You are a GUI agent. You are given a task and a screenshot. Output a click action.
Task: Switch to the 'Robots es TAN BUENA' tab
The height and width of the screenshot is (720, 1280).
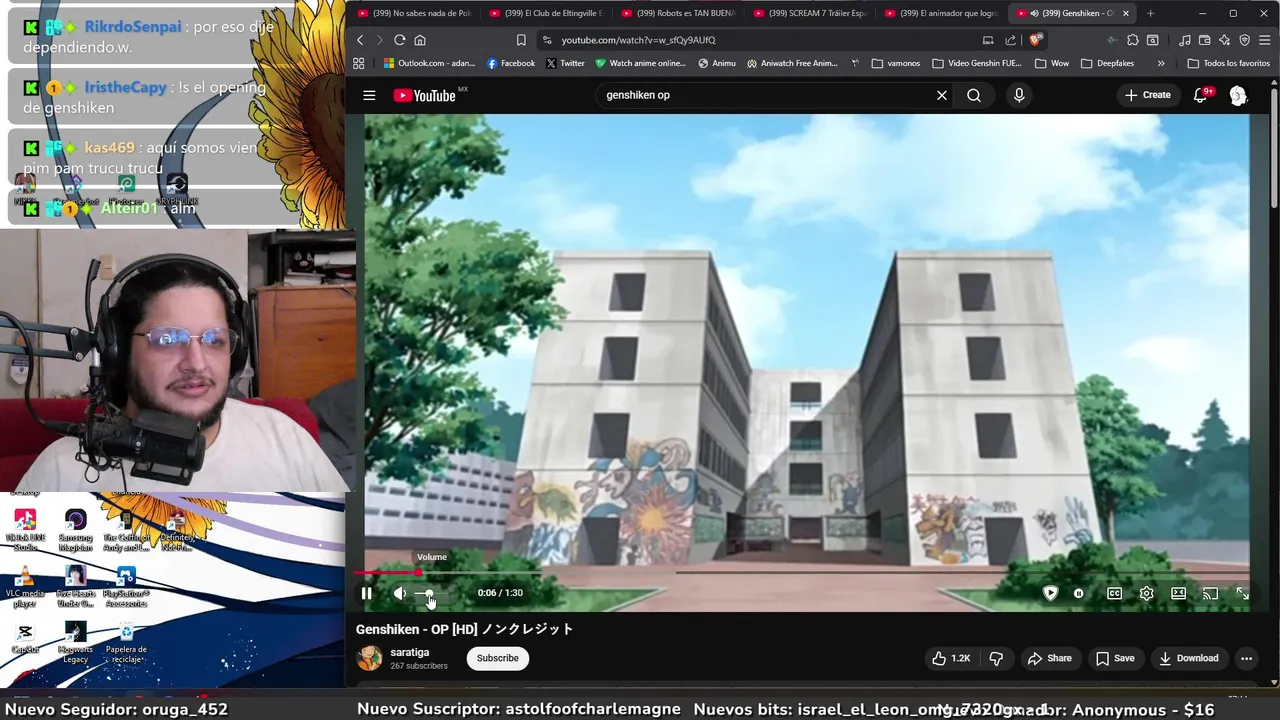677,13
